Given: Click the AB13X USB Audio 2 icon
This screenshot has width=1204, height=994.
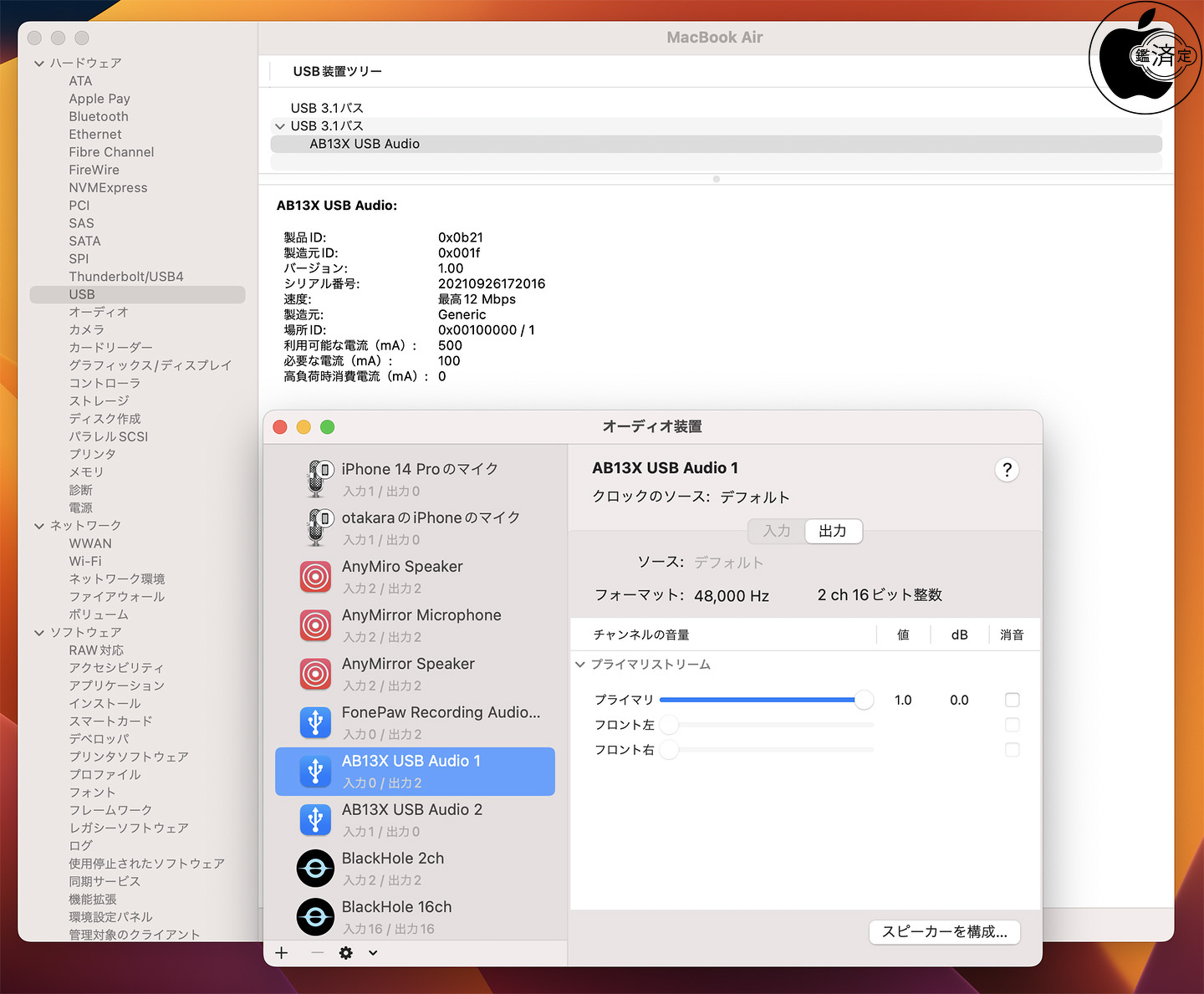Looking at the screenshot, I should tap(316, 820).
